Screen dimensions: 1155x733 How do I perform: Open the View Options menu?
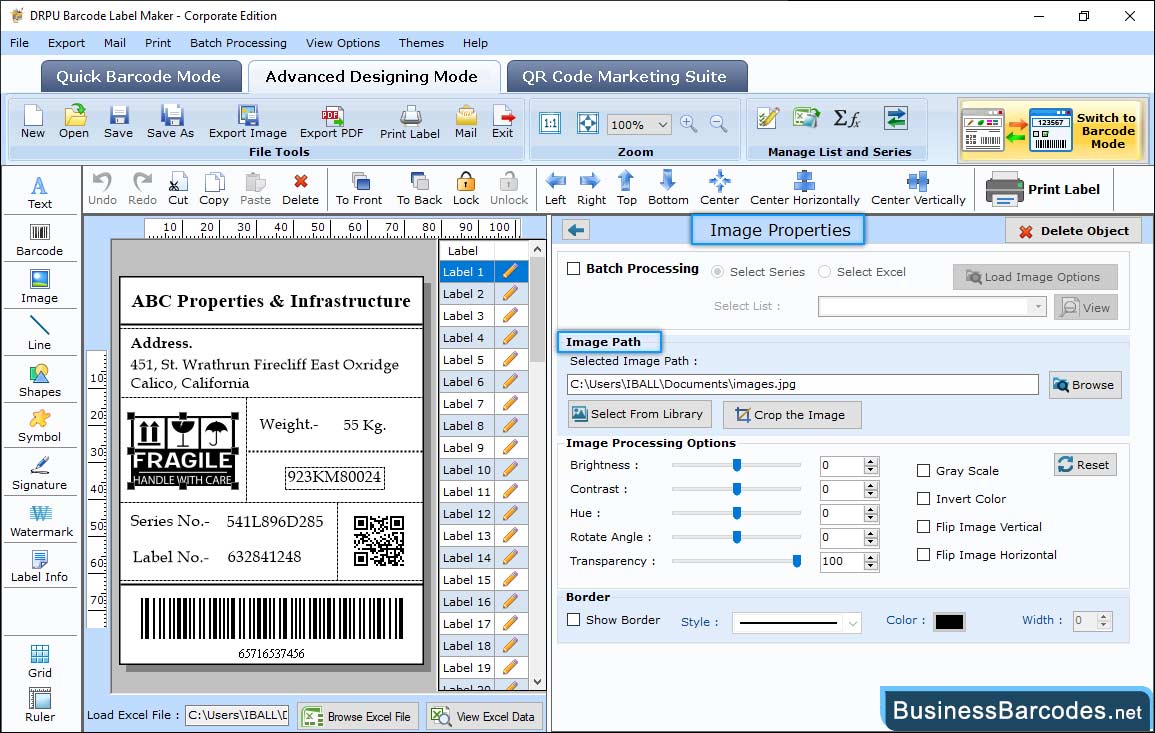click(x=343, y=43)
